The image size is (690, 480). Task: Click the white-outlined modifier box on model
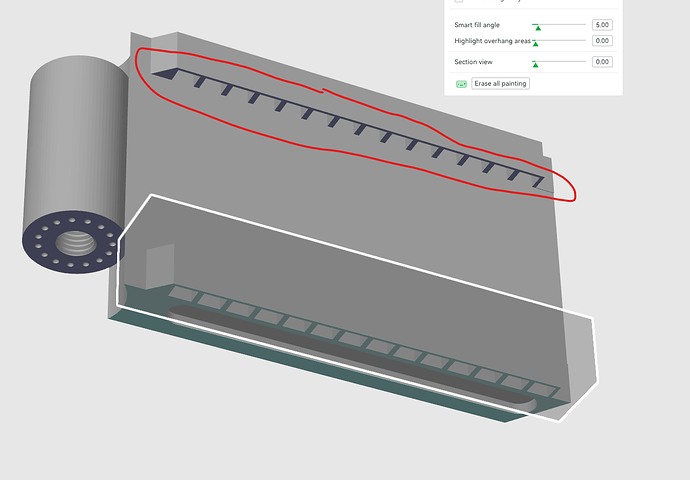coord(356,308)
